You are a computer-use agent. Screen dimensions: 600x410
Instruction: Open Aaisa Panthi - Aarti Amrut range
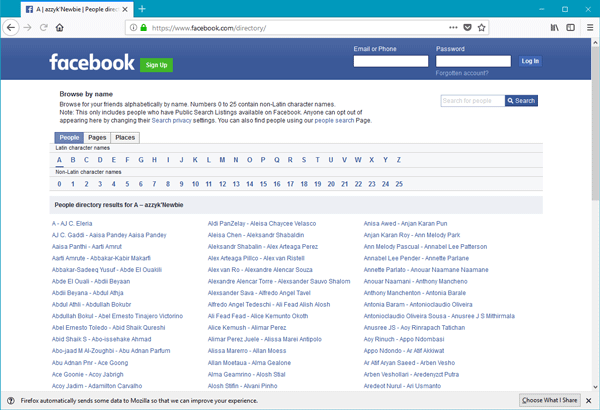click(x=87, y=247)
